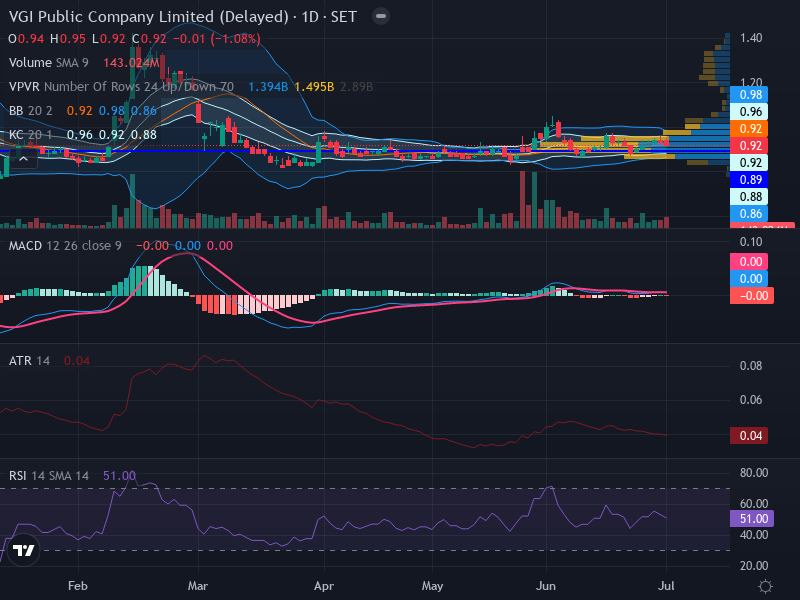Select the KC 20 1 indicator legend

pyautogui.click(x=30, y=135)
